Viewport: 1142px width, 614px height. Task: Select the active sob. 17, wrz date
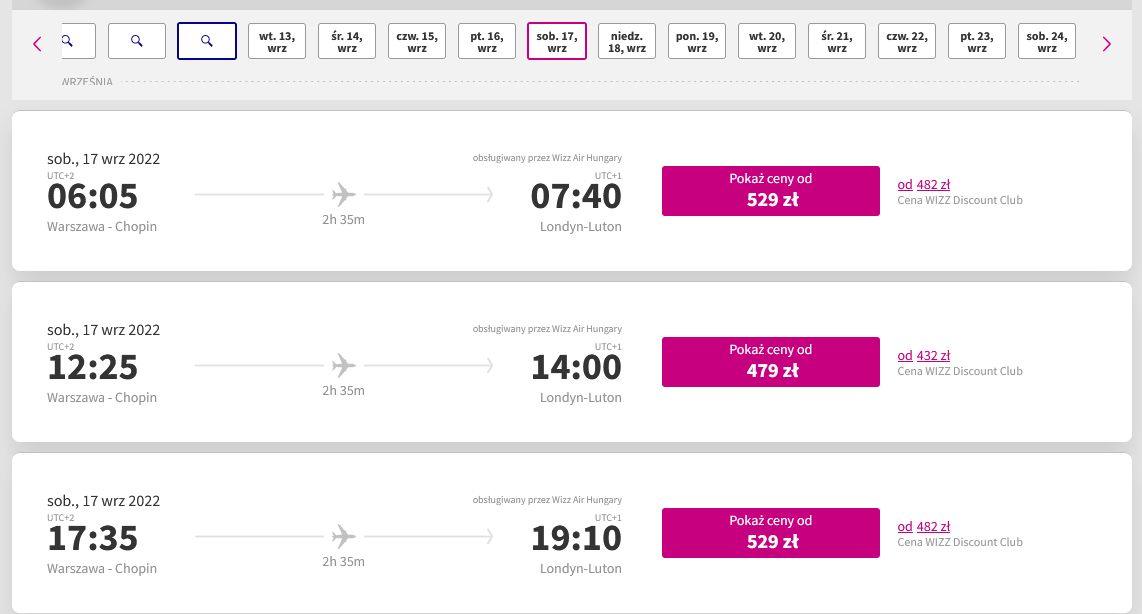(x=556, y=41)
